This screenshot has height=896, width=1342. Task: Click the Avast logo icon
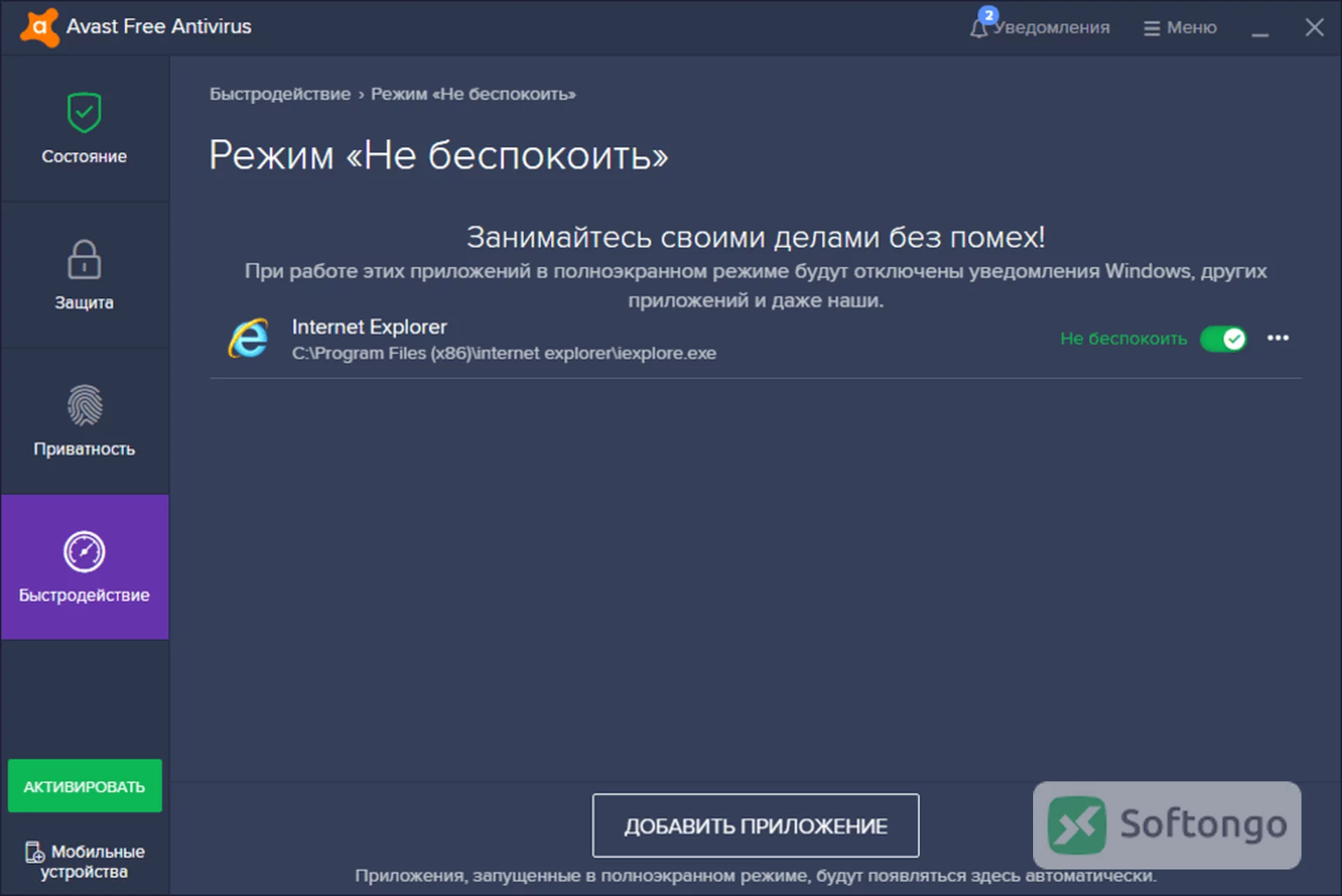tap(39, 27)
